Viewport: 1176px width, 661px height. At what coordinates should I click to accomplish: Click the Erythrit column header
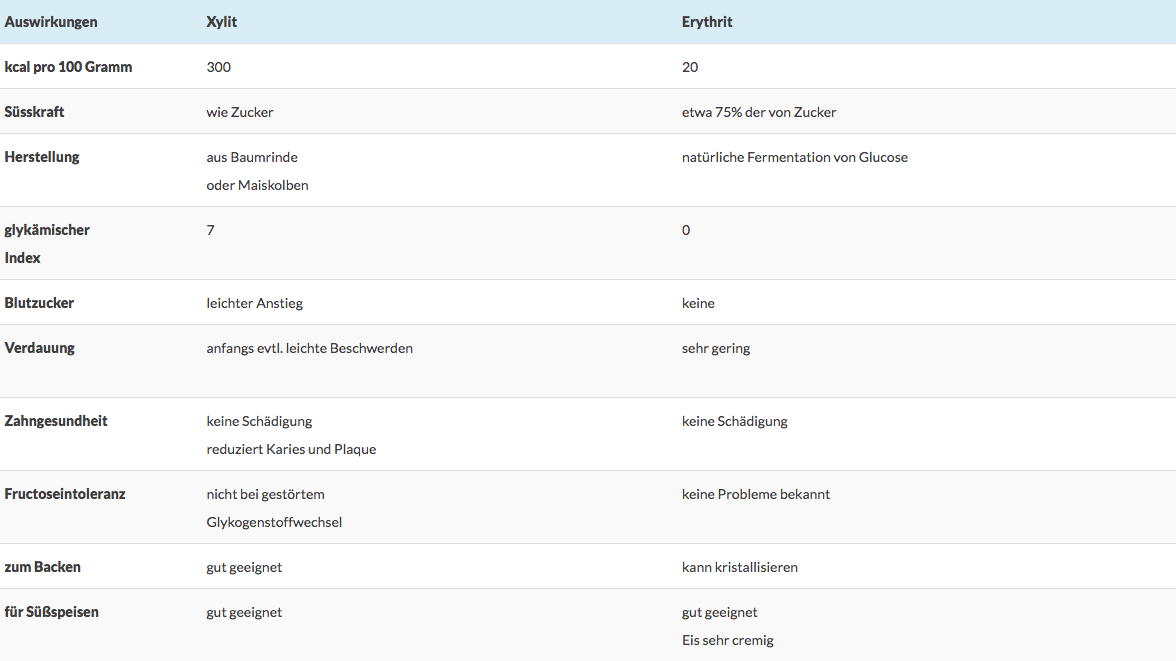pyautogui.click(x=707, y=21)
